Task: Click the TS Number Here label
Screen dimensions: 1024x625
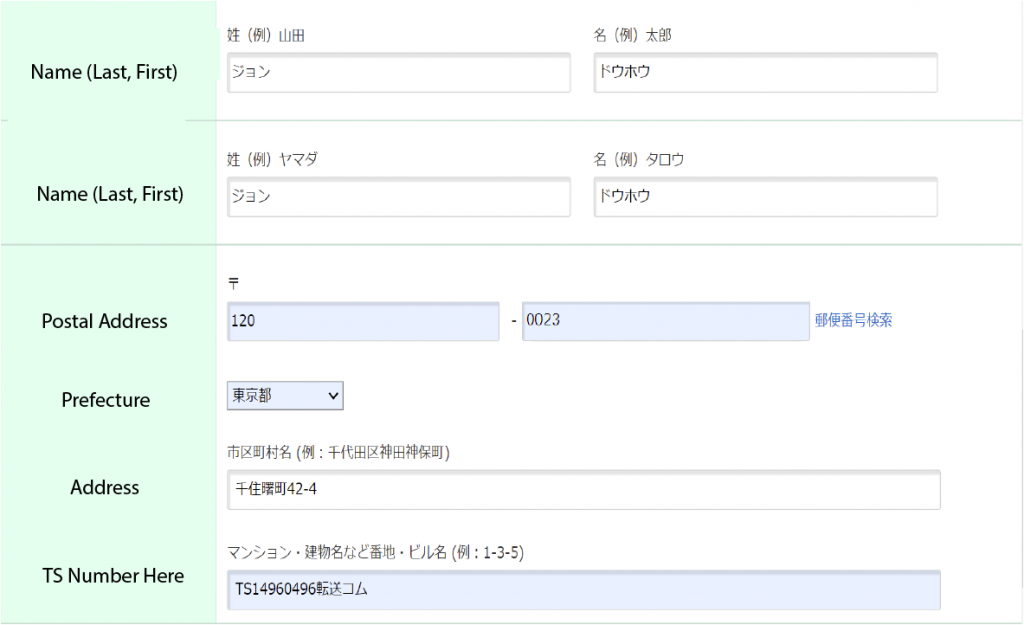Action: click(113, 576)
